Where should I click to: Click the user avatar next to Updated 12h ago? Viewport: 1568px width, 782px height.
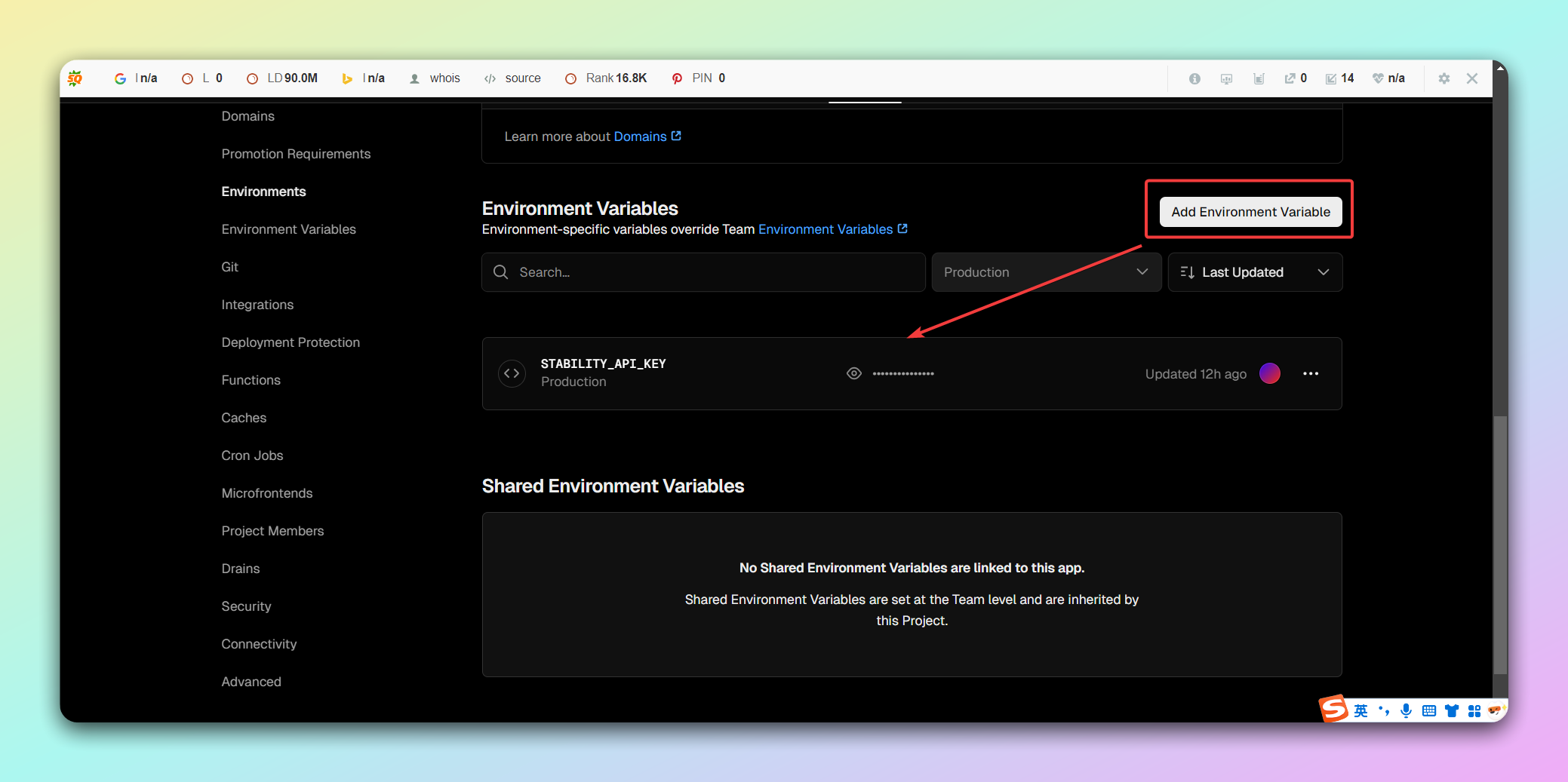pyautogui.click(x=1270, y=373)
